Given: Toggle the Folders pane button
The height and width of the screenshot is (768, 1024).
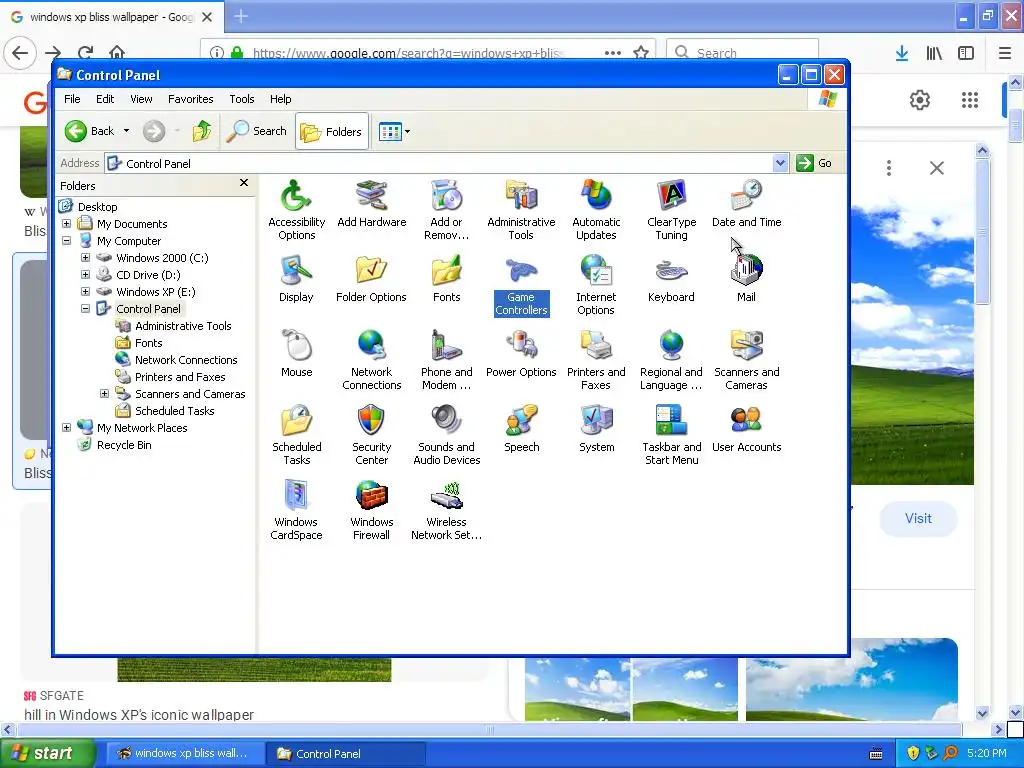Looking at the screenshot, I should [x=332, y=131].
